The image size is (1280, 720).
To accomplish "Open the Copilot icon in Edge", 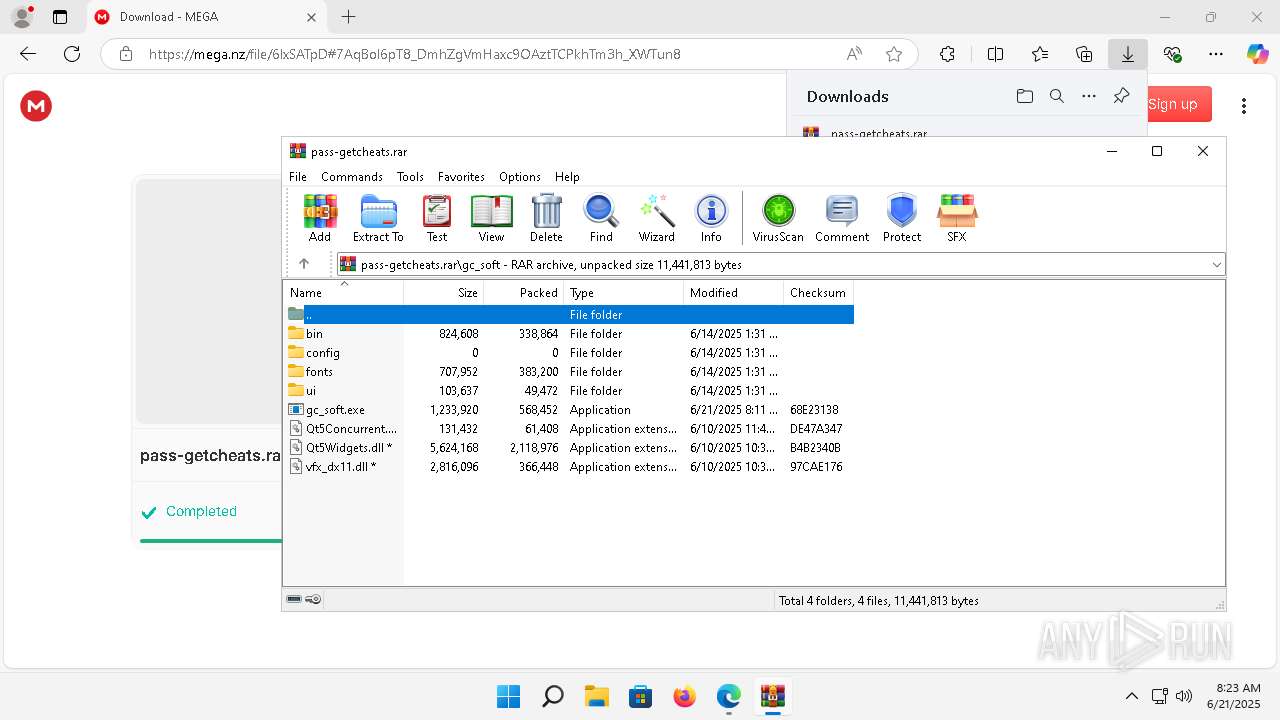I will [1257, 54].
